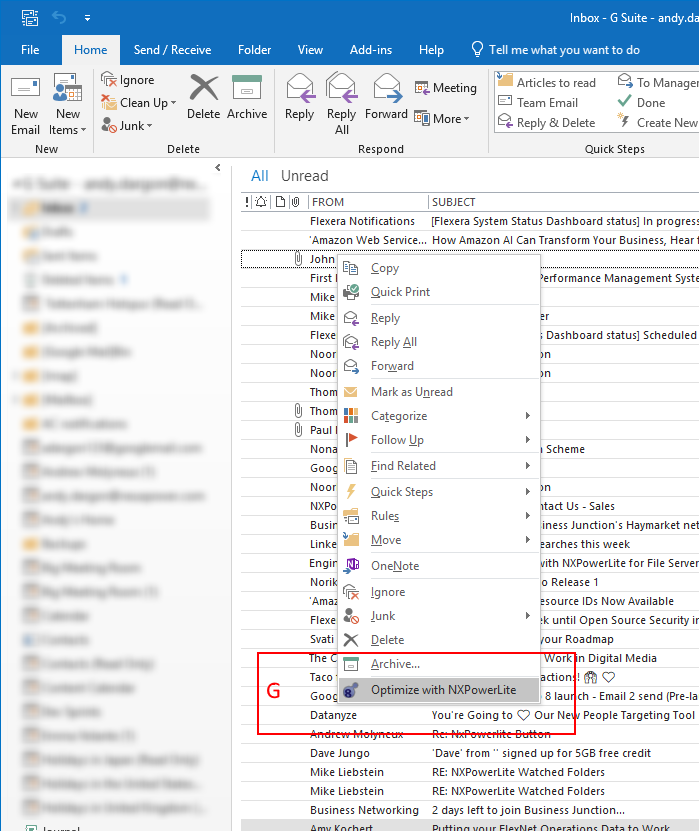
Task: Click the Delete button in the ribbon
Action: (x=203, y=97)
